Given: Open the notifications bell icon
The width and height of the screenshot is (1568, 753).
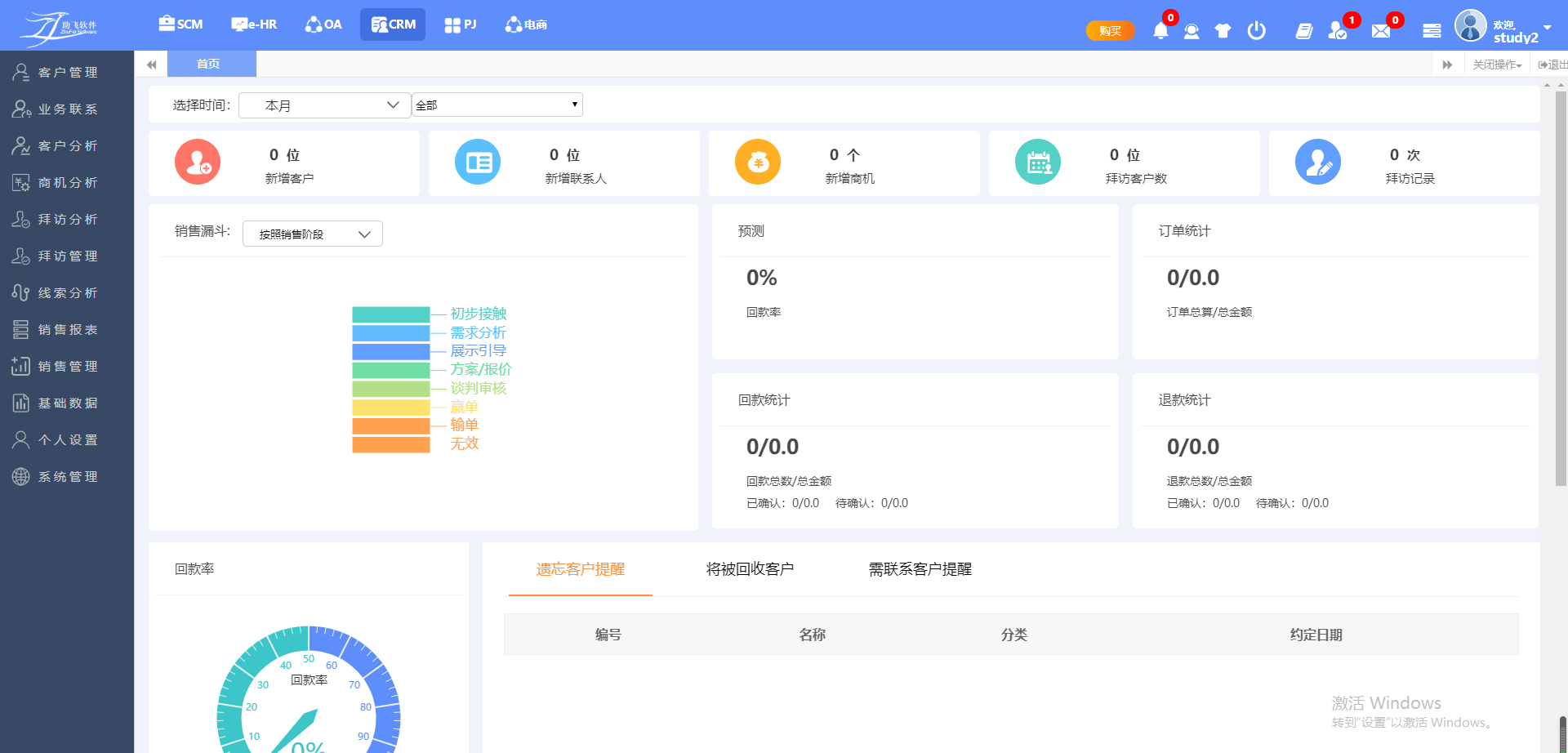Looking at the screenshot, I should (x=1160, y=31).
